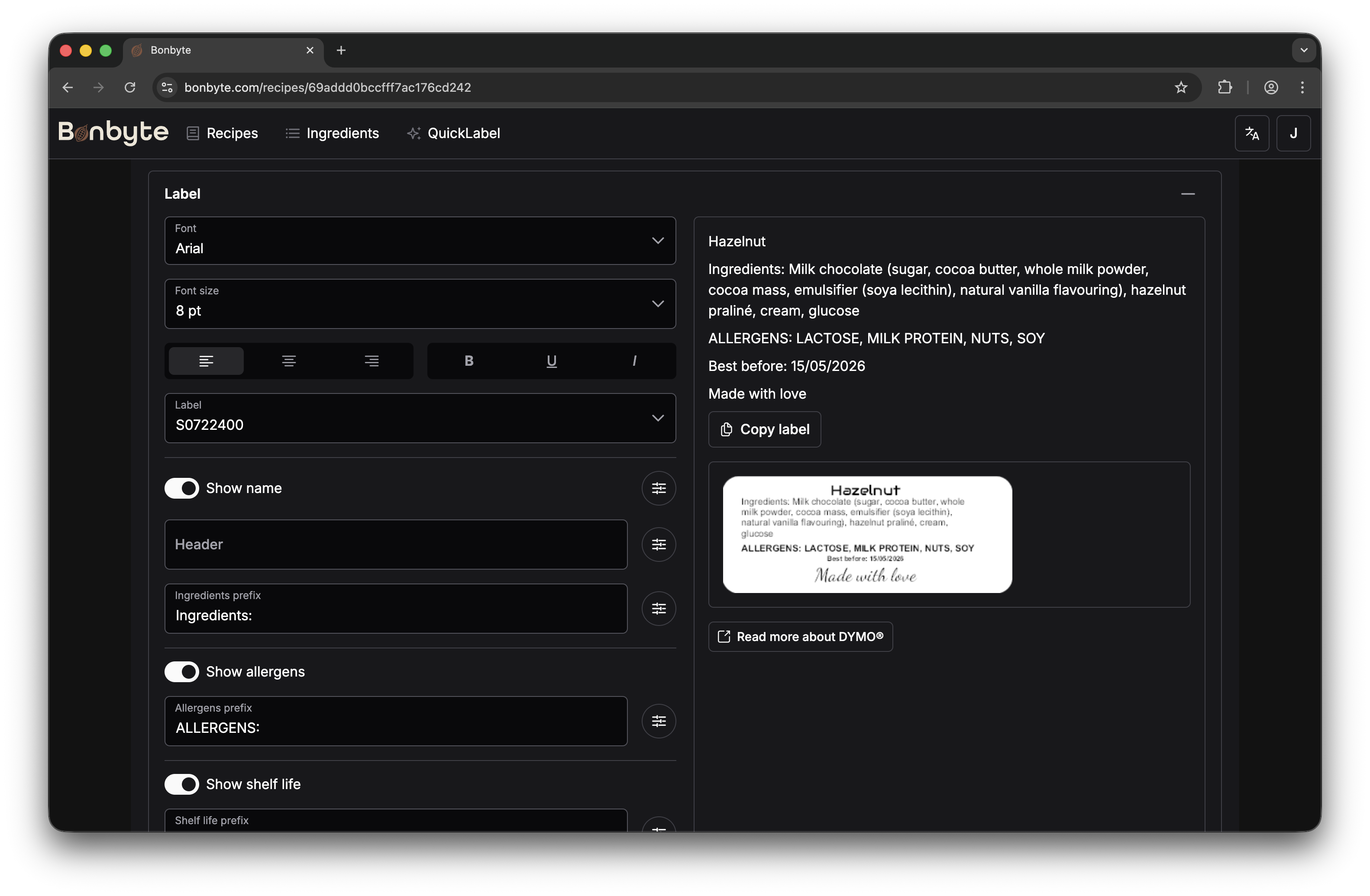The width and height of the screenshot is (1370, 896).
Task: Click the Copy label button
Action: pos(764,429)
